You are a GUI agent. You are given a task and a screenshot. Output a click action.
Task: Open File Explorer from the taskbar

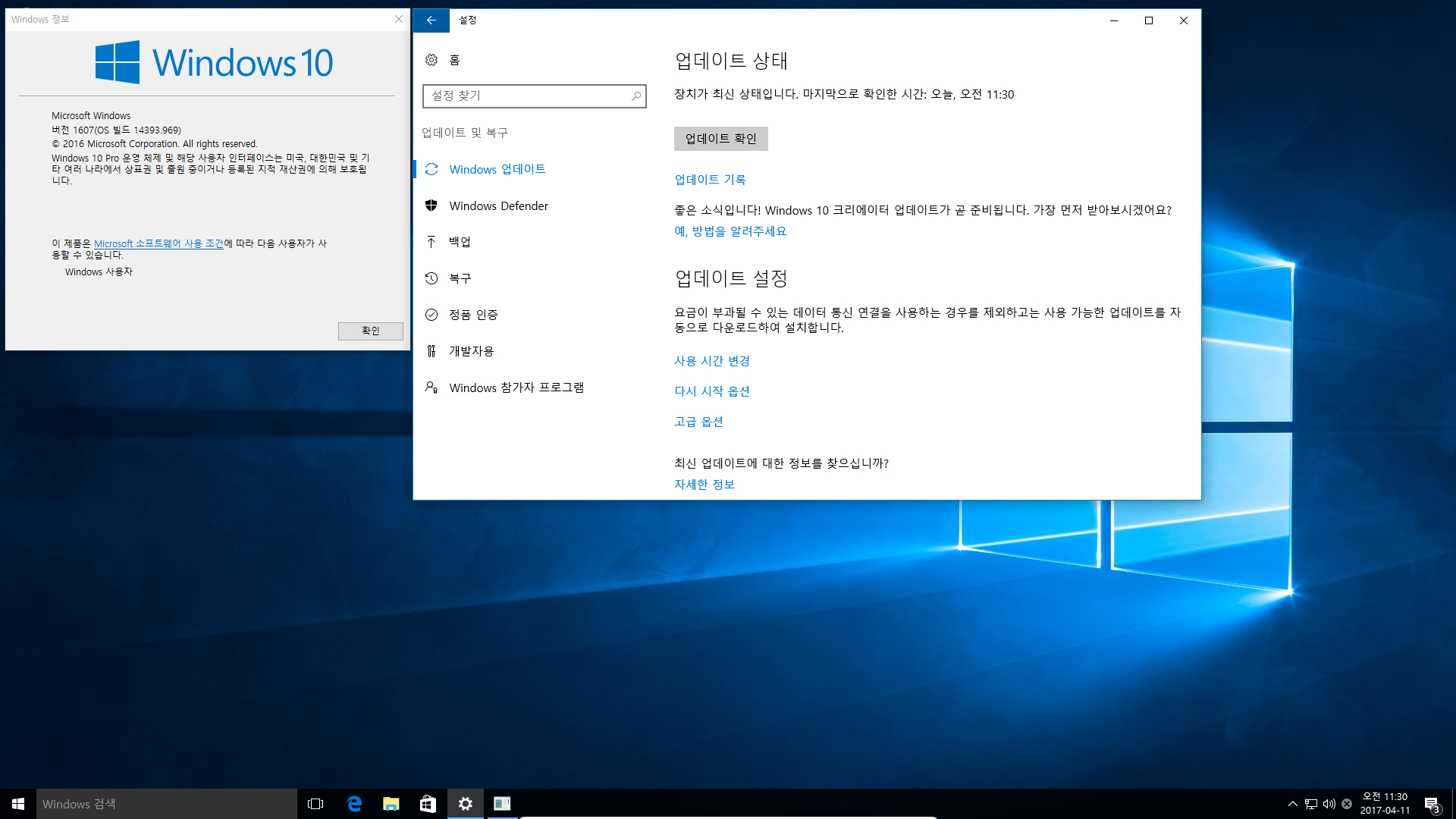coord(391,804)
